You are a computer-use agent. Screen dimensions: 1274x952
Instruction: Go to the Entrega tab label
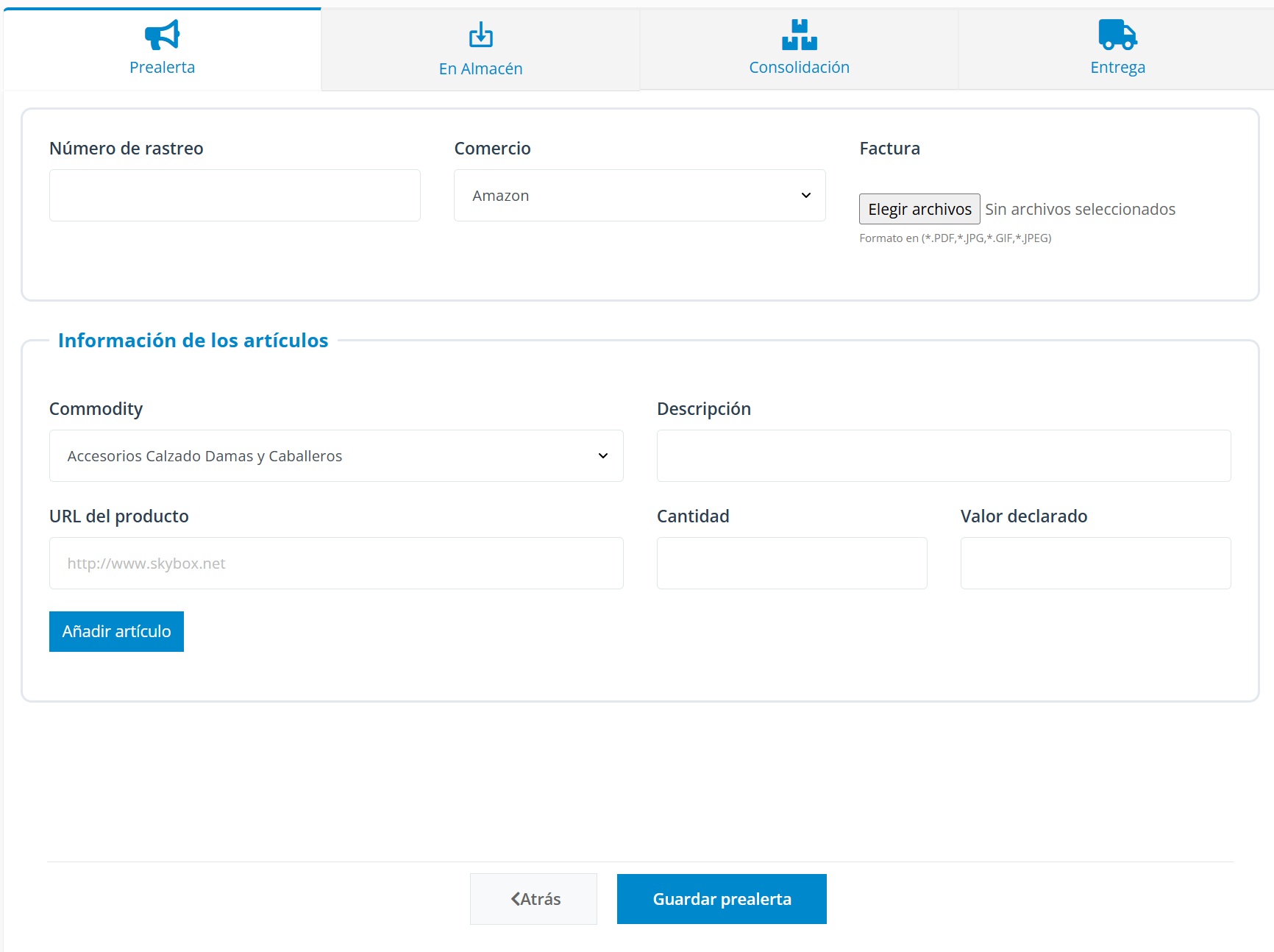pos(1117,68)
